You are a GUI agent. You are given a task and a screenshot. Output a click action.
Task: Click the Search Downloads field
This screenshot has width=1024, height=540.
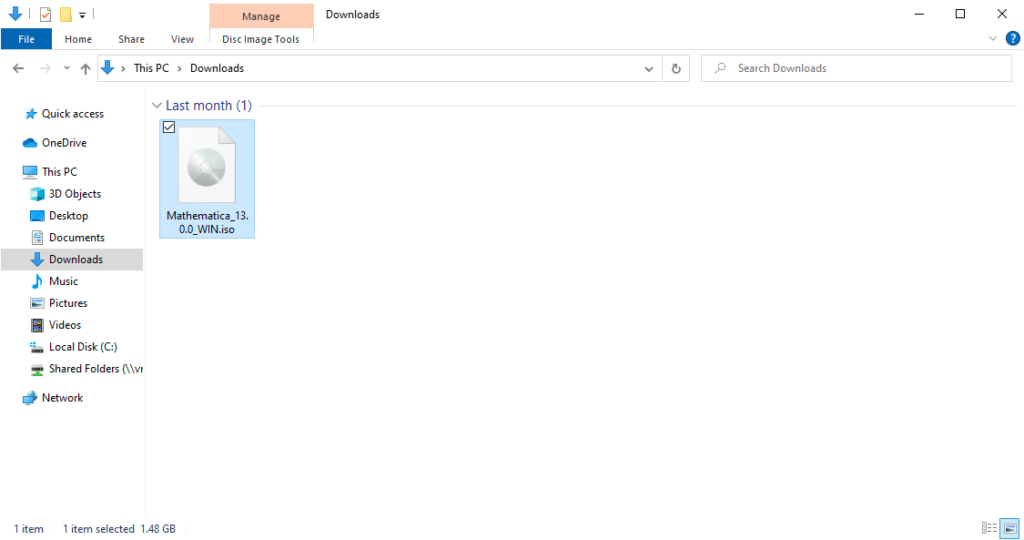coord(856,68)
